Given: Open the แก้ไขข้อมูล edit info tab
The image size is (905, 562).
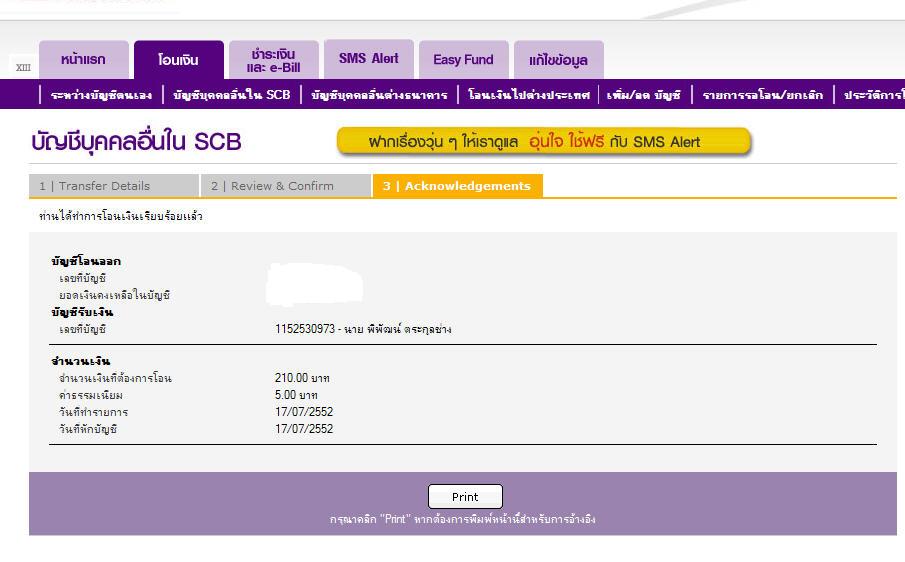Looking at the screenshot, I should (559, 59).
